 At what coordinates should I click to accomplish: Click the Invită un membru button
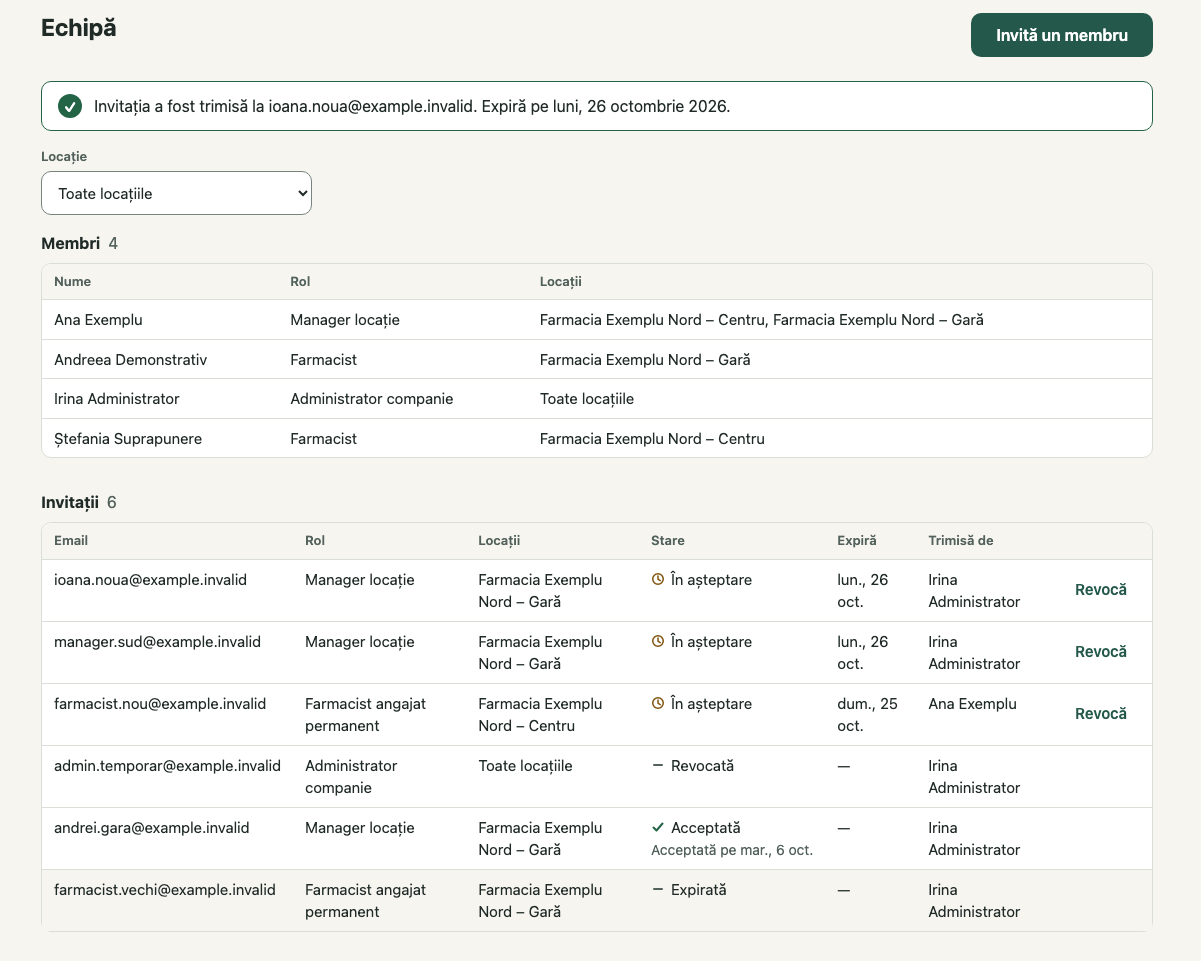(x=1062, y=35)
